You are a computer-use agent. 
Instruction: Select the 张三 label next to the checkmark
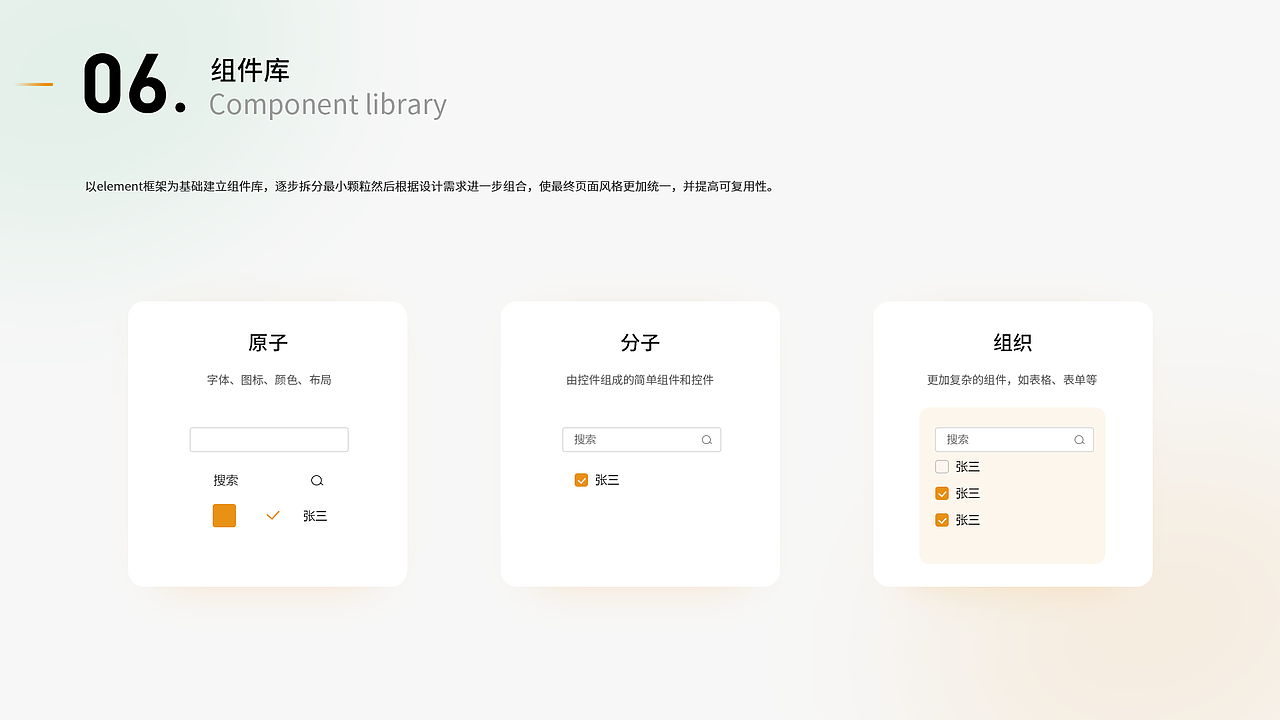(314, 515)
